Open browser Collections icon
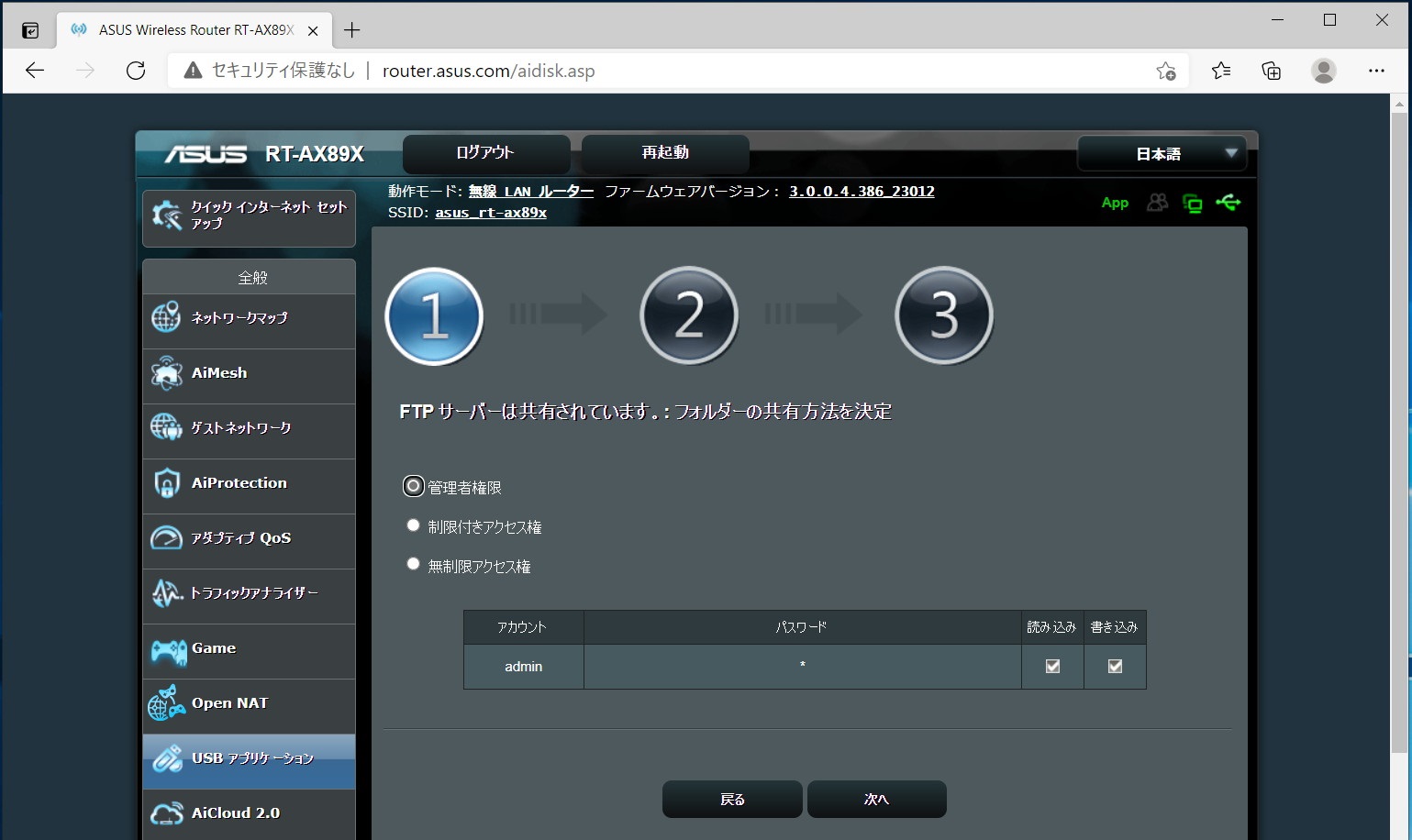The width and height of the screenshot is (1412, 840). click(x=1272, y=71)
